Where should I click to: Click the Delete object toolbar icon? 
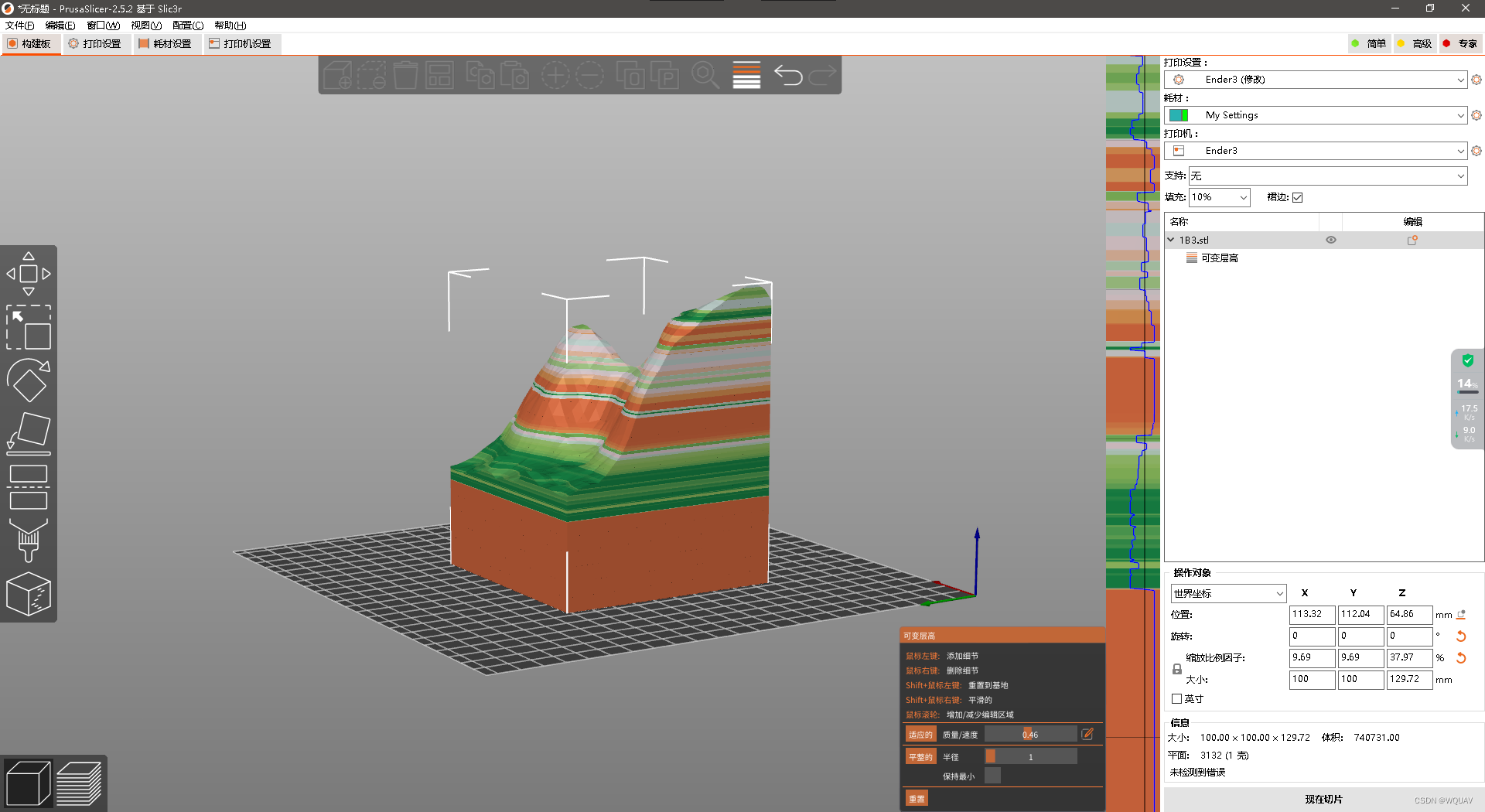tap(371, 75)
